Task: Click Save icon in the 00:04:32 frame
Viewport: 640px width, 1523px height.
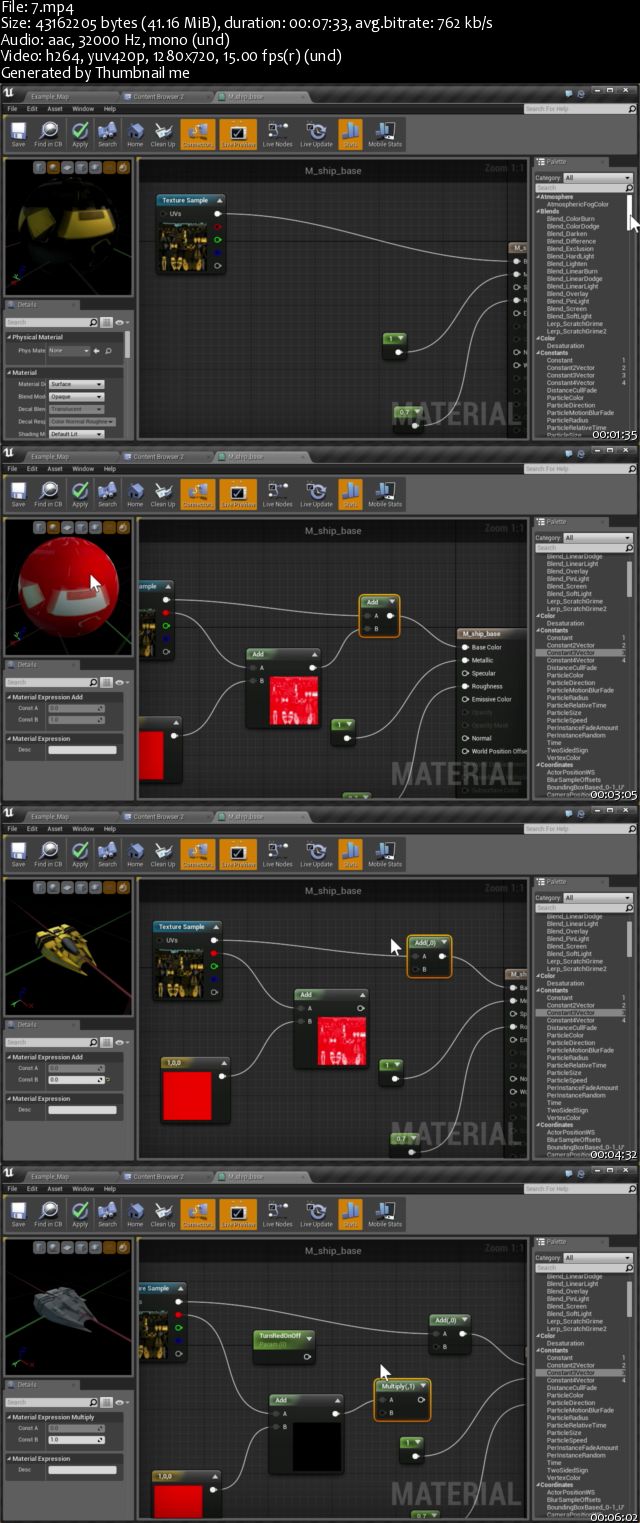Action: pos(18,853)
